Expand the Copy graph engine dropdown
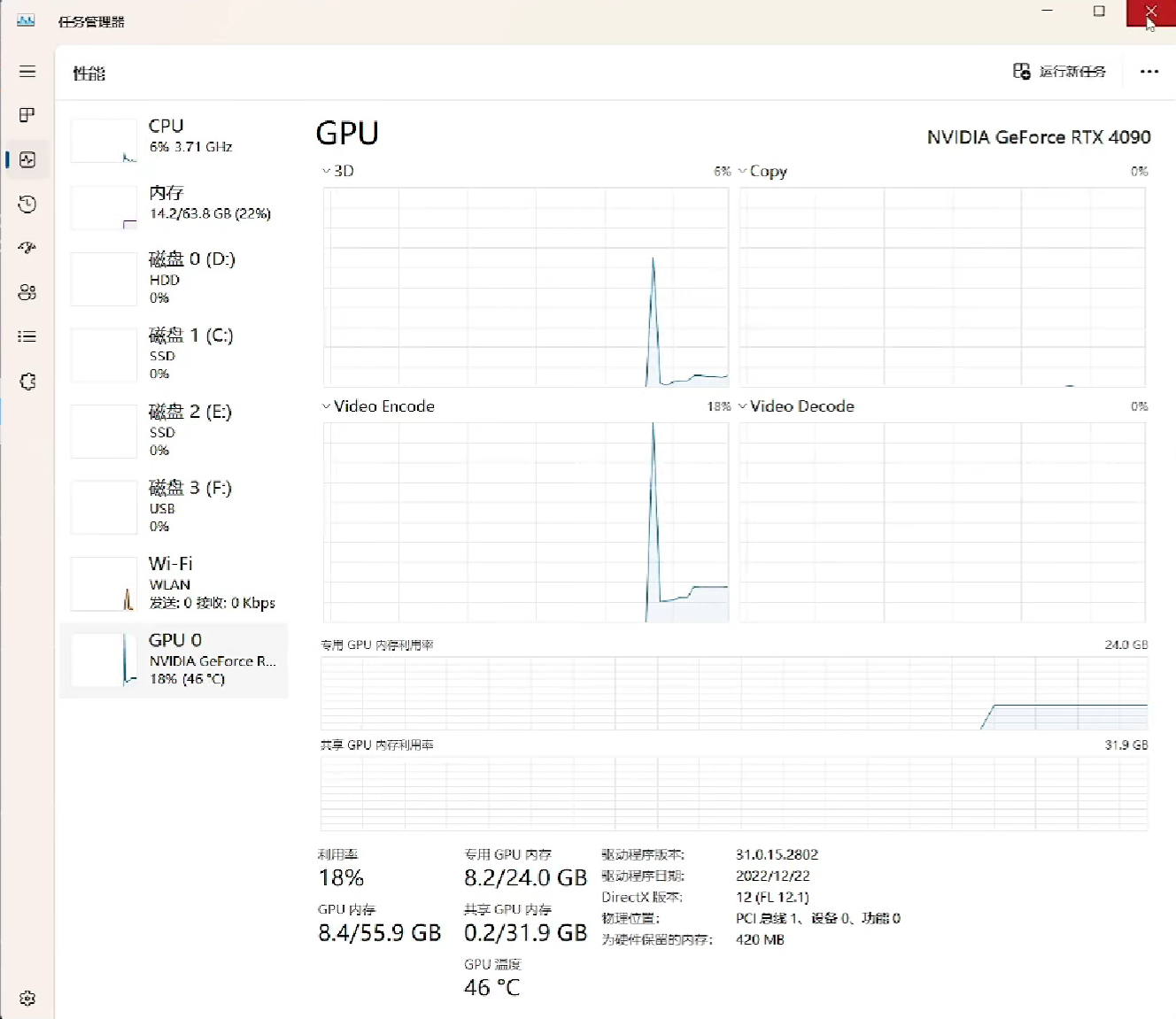This screenshot has height=1019, width=1176. 762,171
